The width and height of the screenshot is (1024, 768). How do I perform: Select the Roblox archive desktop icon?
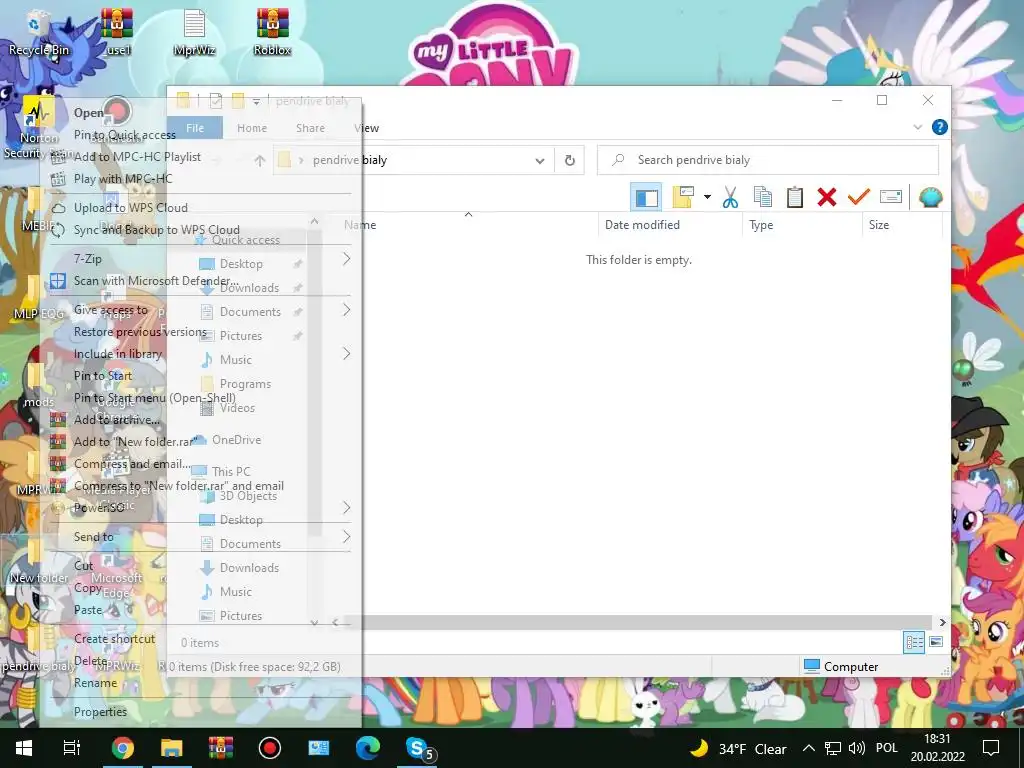[x=272, y=33]
